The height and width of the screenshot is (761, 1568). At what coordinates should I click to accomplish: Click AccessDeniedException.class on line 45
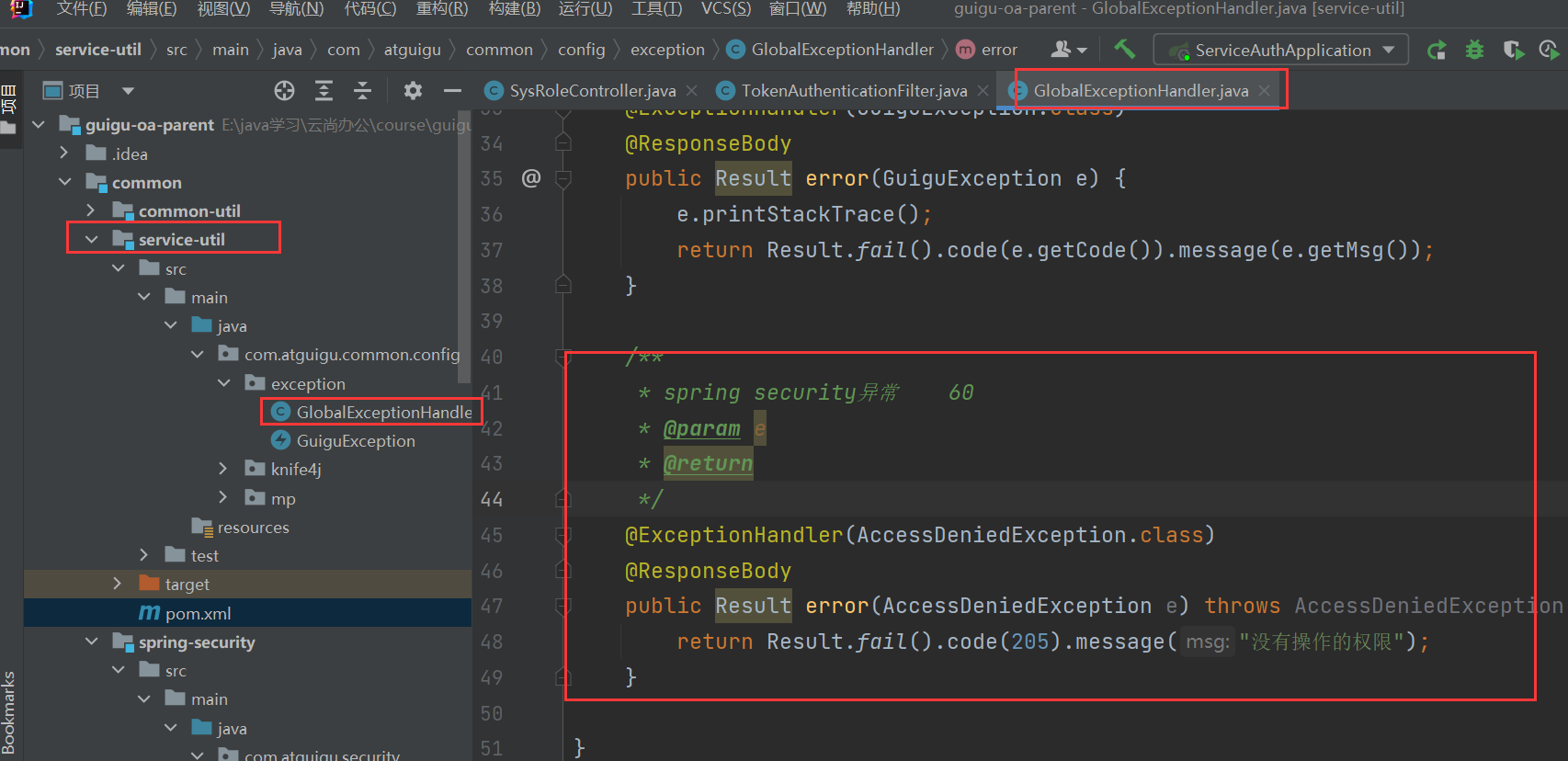tap(1030, 535)
